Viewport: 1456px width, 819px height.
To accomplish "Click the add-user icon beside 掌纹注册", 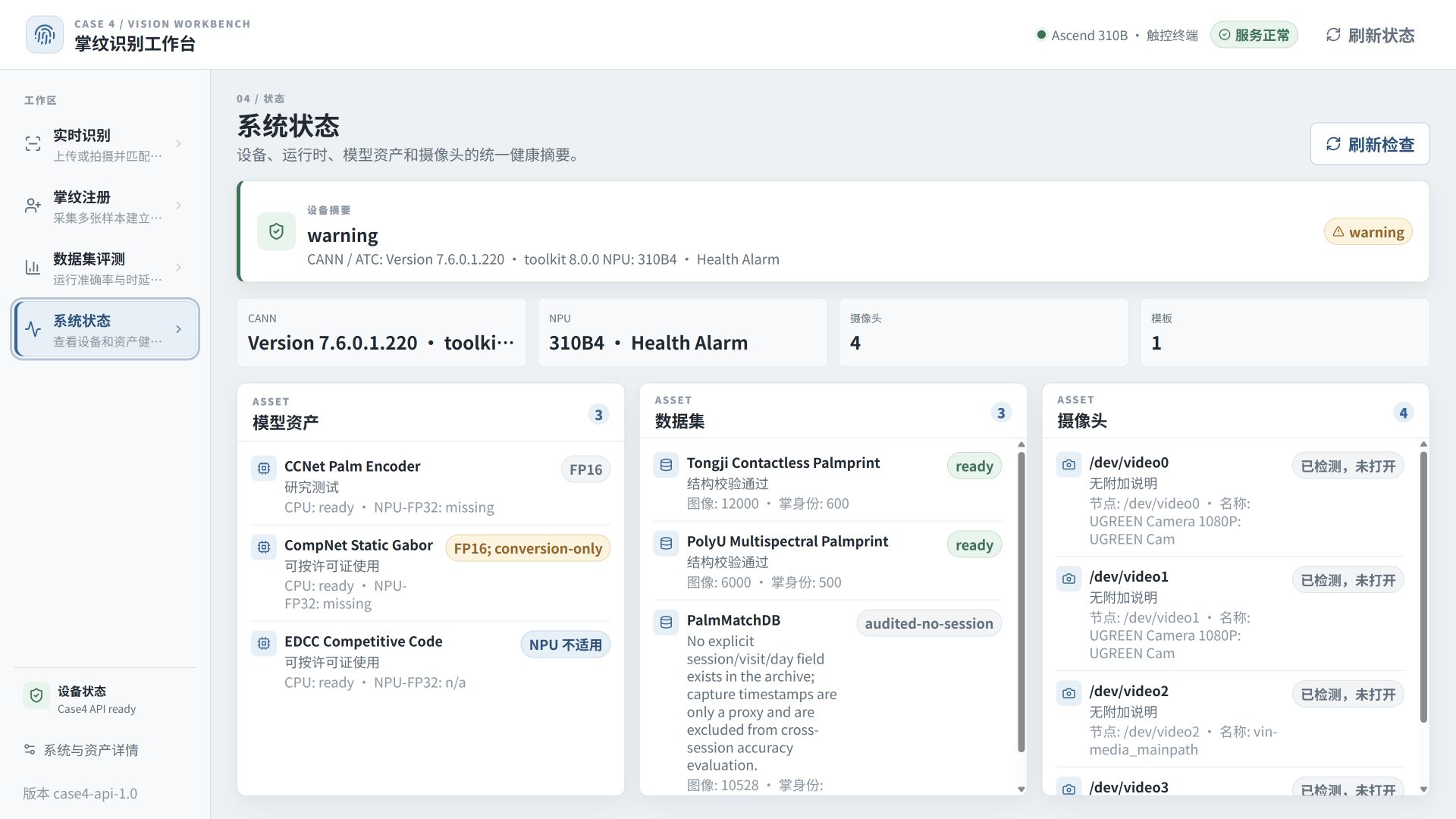I will pyautogui.click(x=33, y=206).
